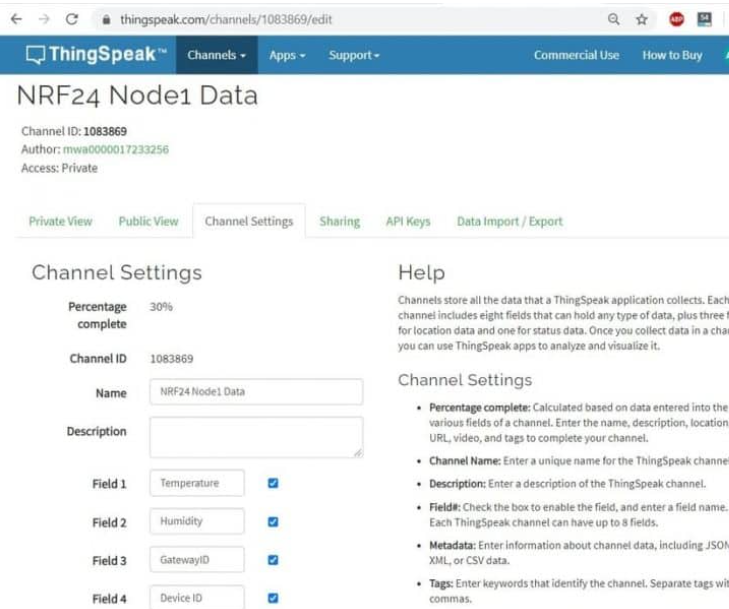Open the extension icon next to ABP

point(704,20)
